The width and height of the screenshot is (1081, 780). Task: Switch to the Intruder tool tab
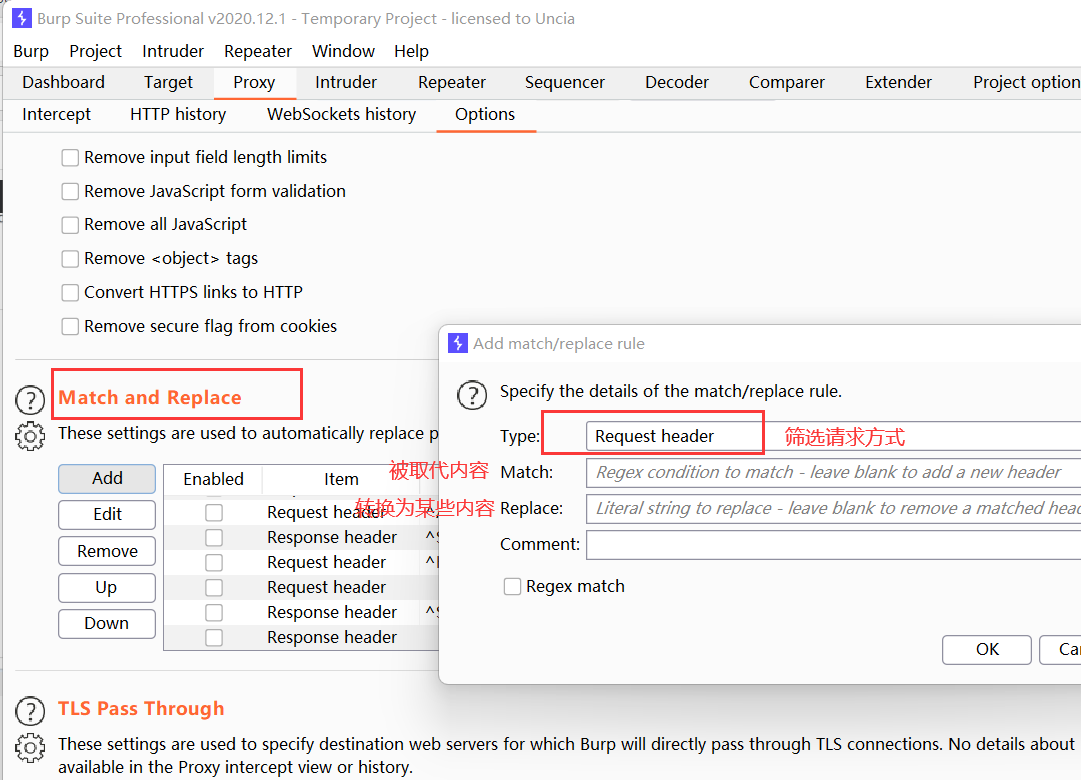[346, 82]
